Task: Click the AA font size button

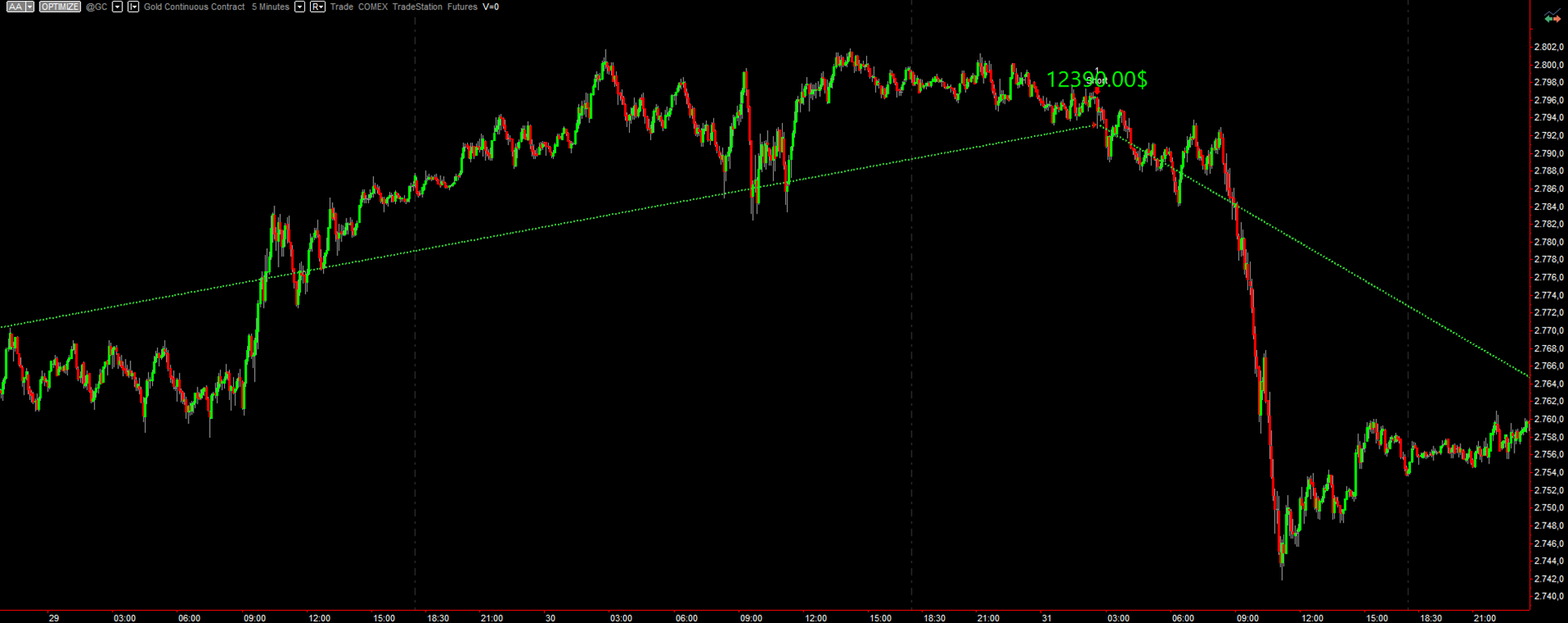Action: [15, 6]
